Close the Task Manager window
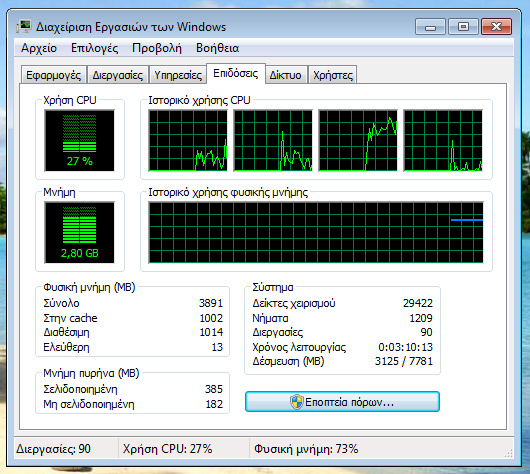 (x=496, y=27)
